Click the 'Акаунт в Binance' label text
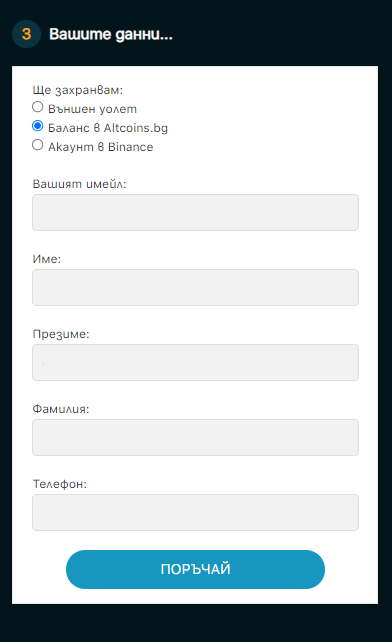The height and width of the screenshot is (642, 392). click(100, 147)
